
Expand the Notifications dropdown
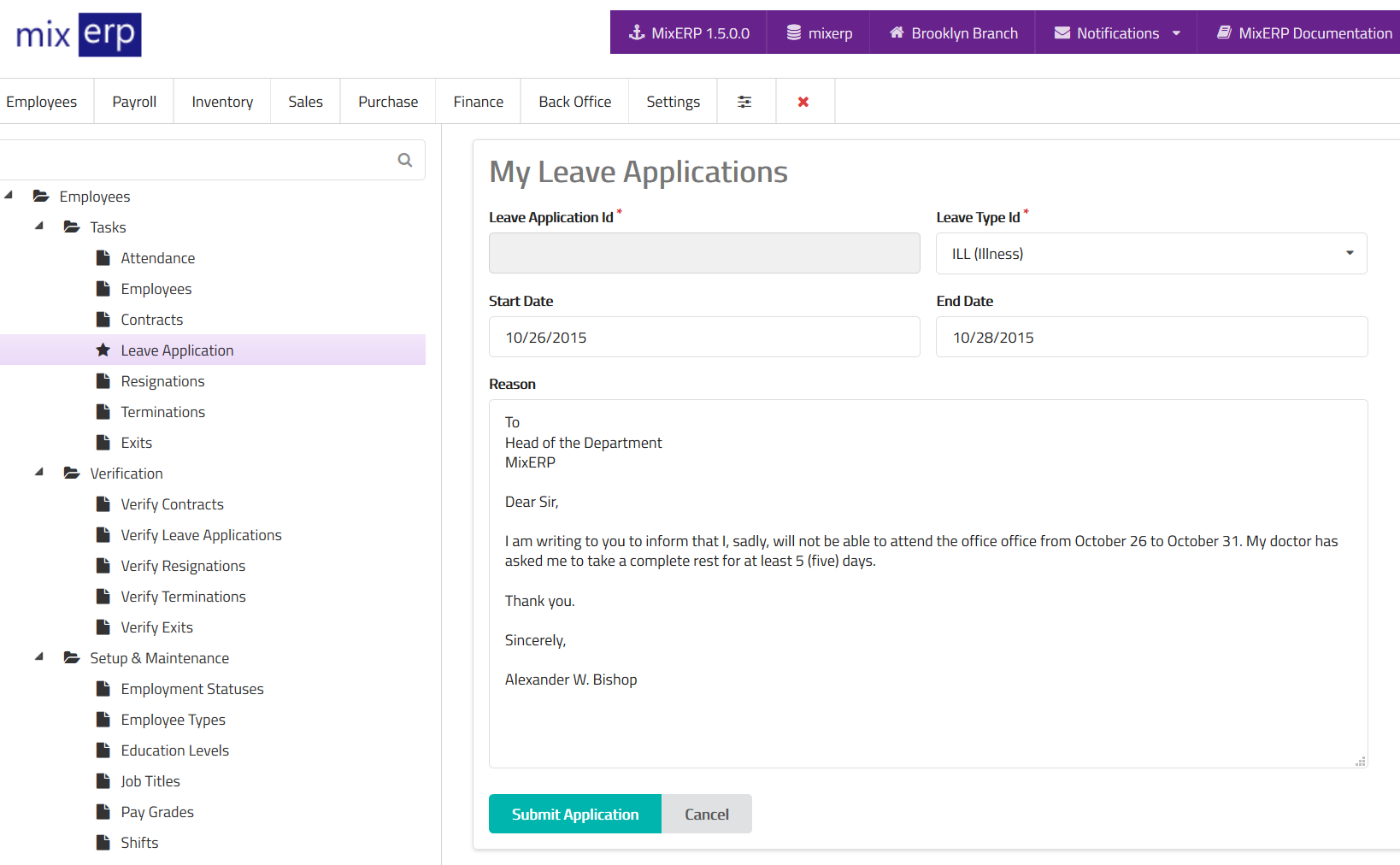pyautogui.click(x=1176, y=33)
